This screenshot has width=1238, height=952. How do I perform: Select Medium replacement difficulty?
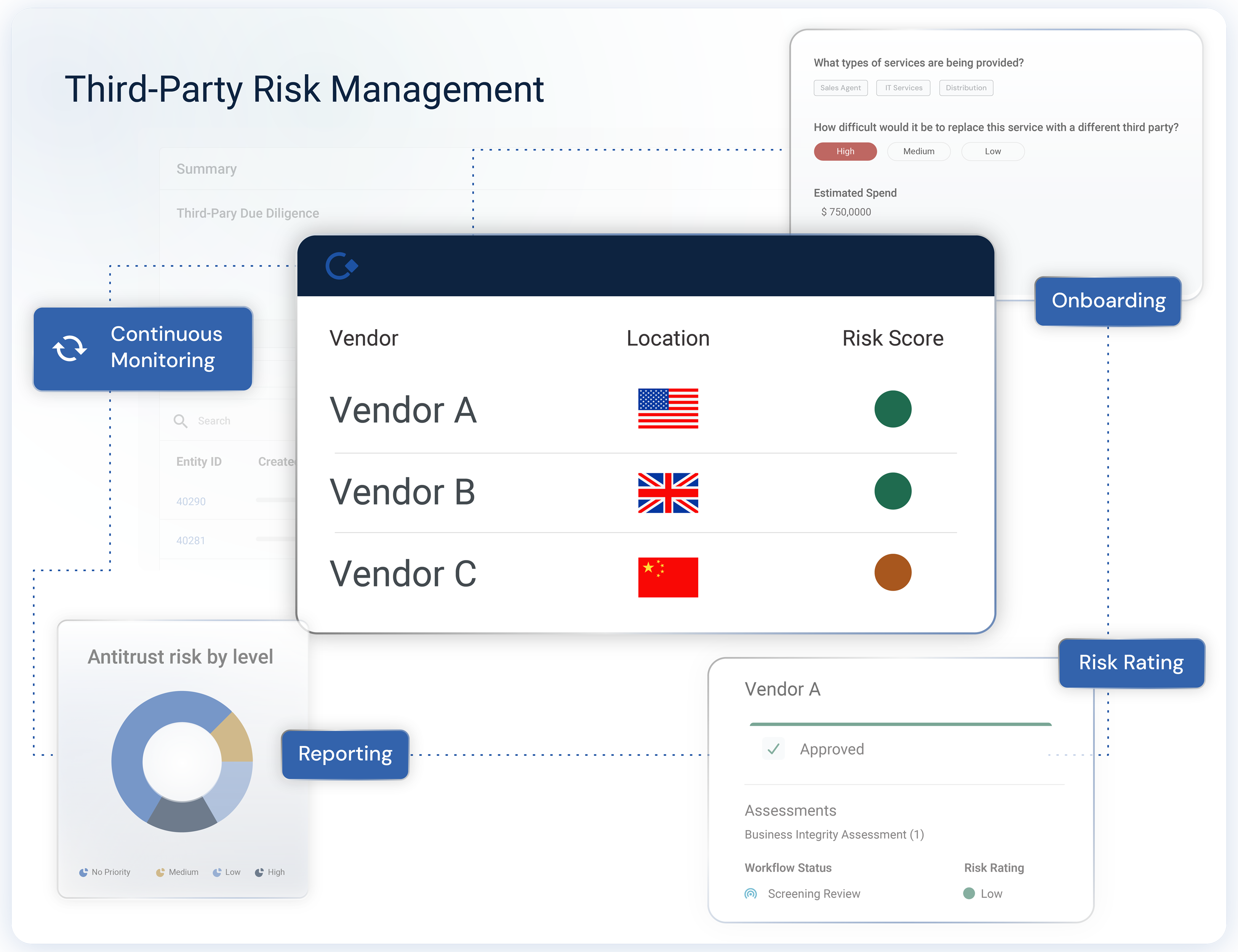tap(918, 151)
